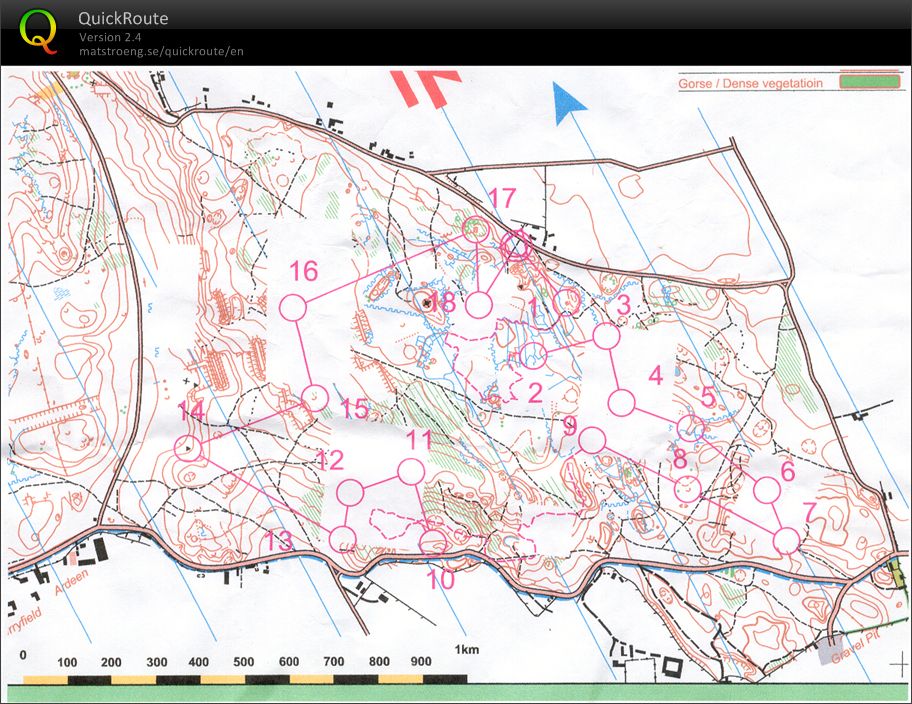
Task: Select the control circle for number 17
Action: point(476,229)
